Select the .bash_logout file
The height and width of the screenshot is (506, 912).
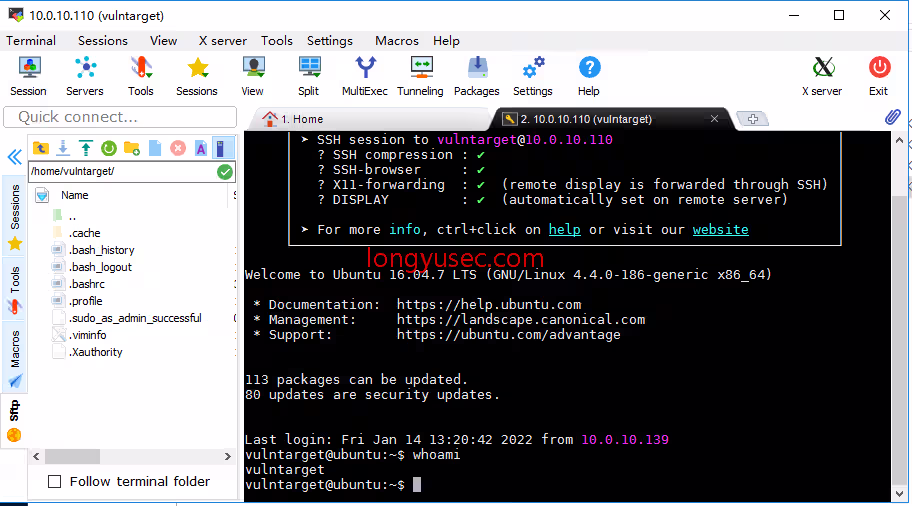tap(101, 267)
